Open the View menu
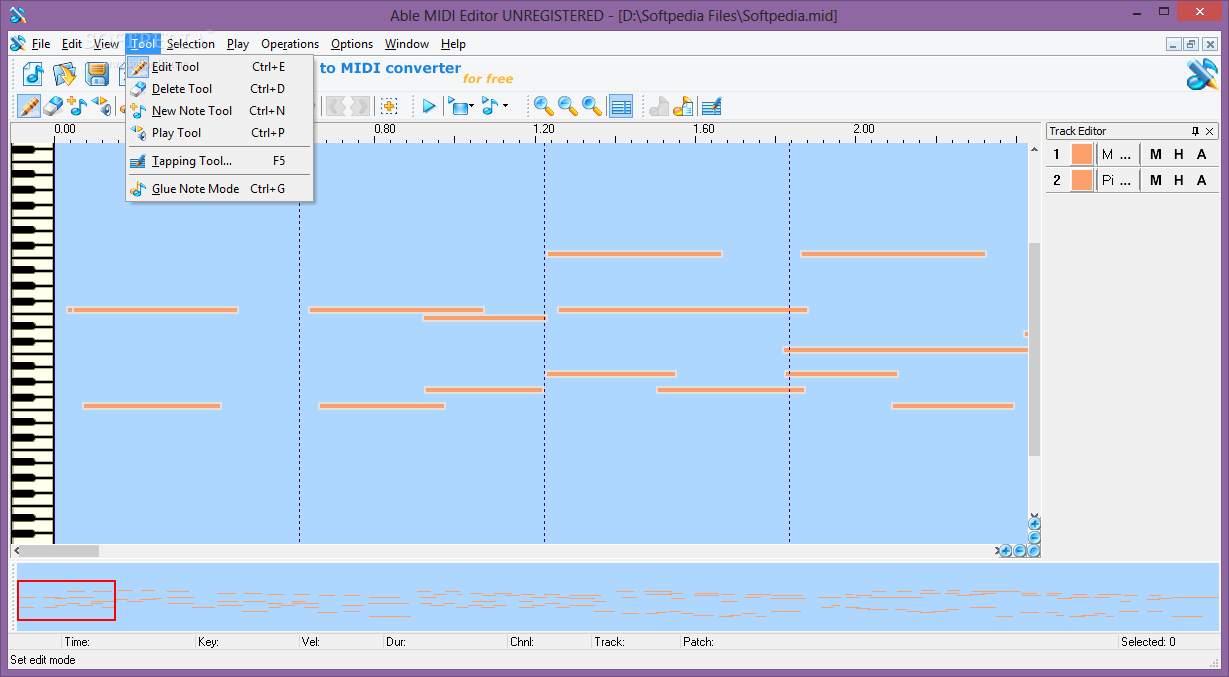Screen dimensions: 1229x677 click(x=106, y=44)
